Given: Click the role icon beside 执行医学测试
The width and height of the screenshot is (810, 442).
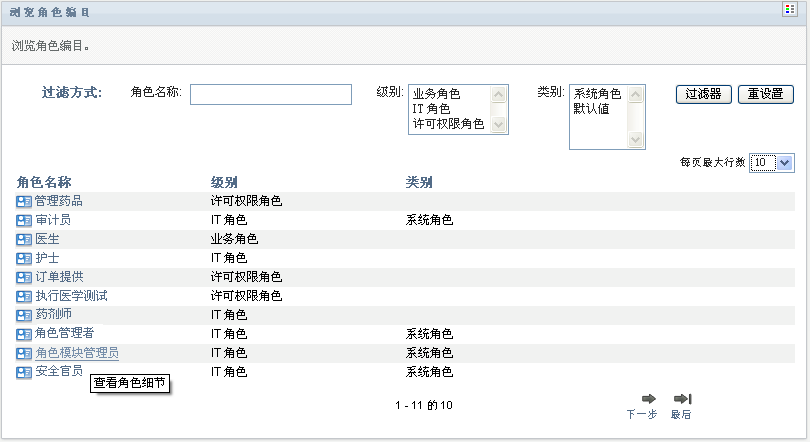Looking at the screenshot, I should (x=24, y=296).
